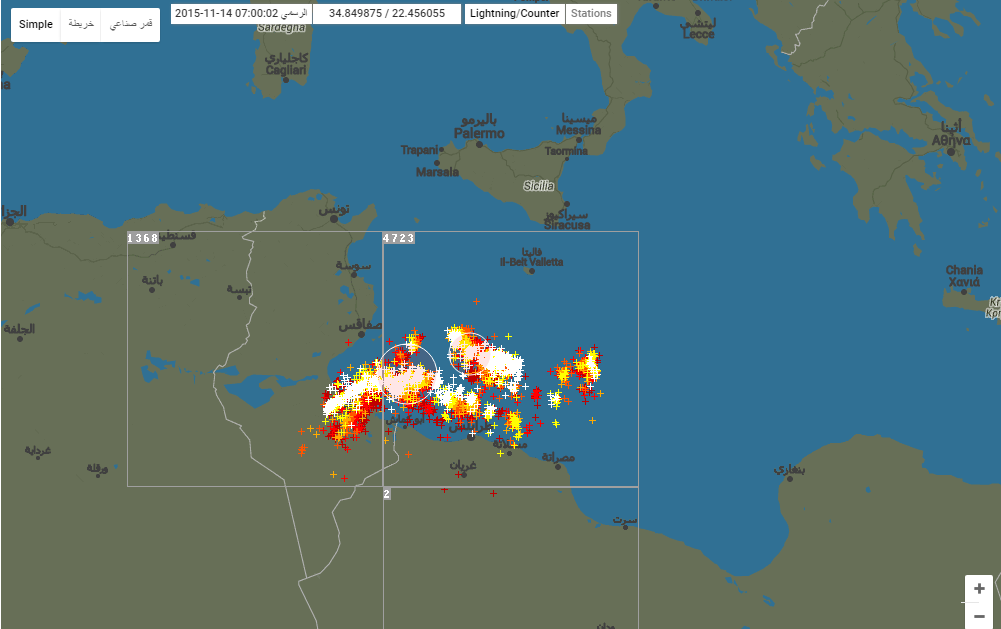
Task: Switch to the قمر صناعي satellite view
Action: pyautogui.click(x=131, y=24)
